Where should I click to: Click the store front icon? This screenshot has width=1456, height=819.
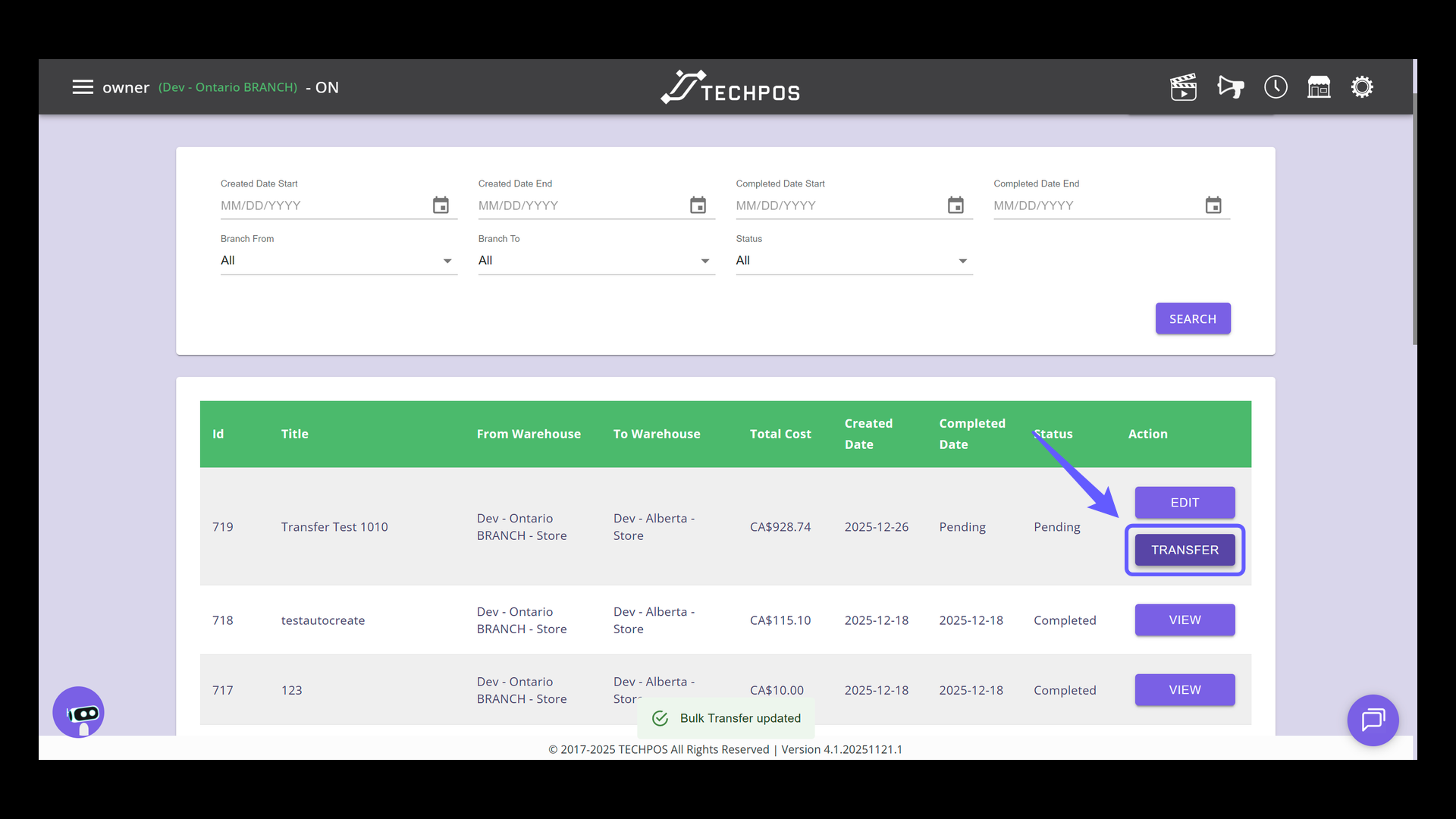1319,87
